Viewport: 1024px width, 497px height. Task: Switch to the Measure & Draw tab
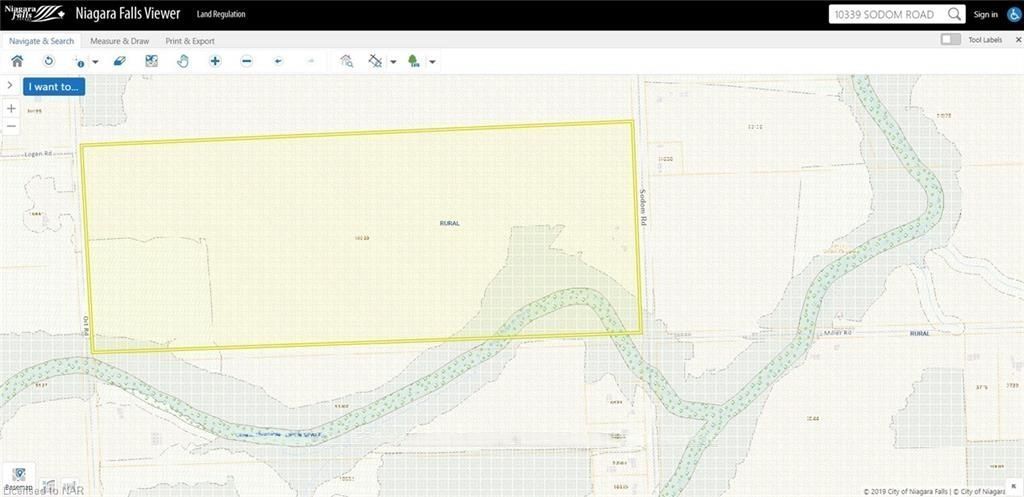coord(119,41)
